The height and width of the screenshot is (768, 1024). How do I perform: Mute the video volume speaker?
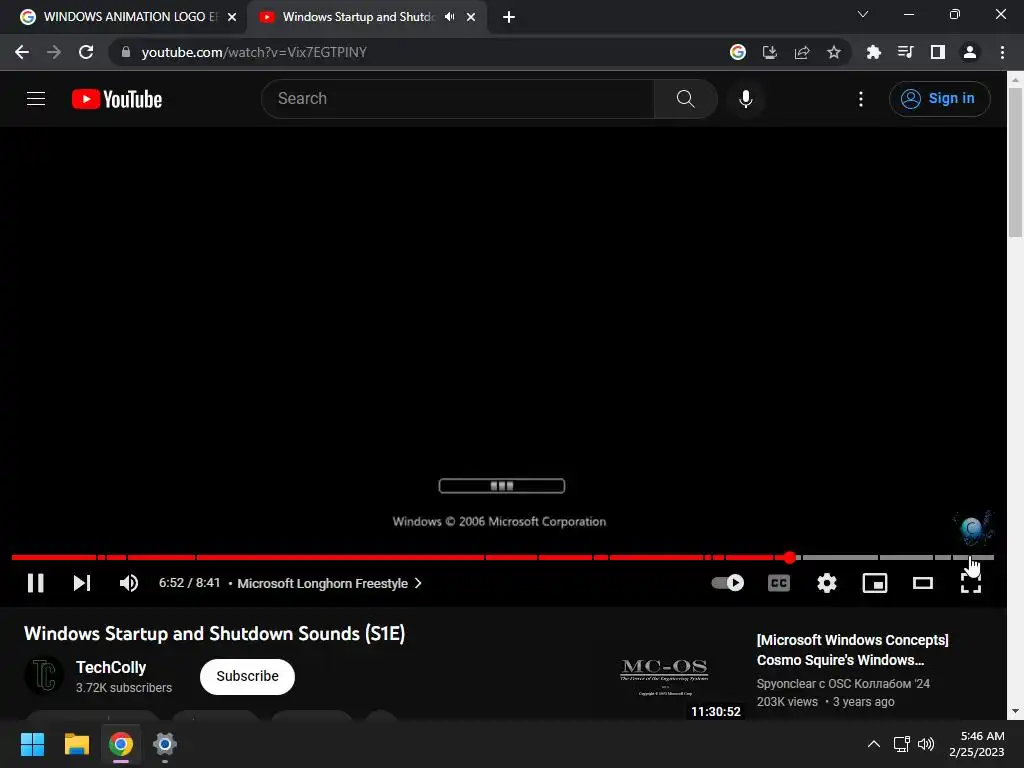click(x=129, y=583)
